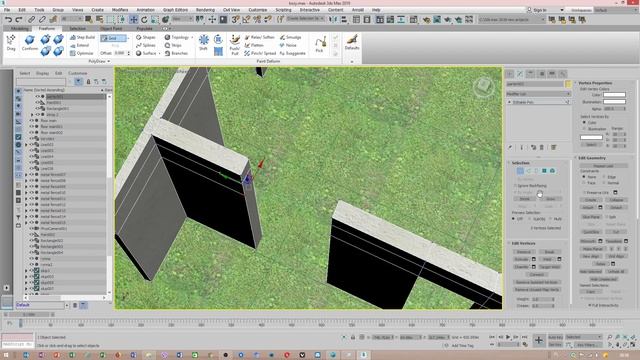Activate the Select and Scale tool
The height and width of the screenshot is (360, 640).
click(155, 19)
